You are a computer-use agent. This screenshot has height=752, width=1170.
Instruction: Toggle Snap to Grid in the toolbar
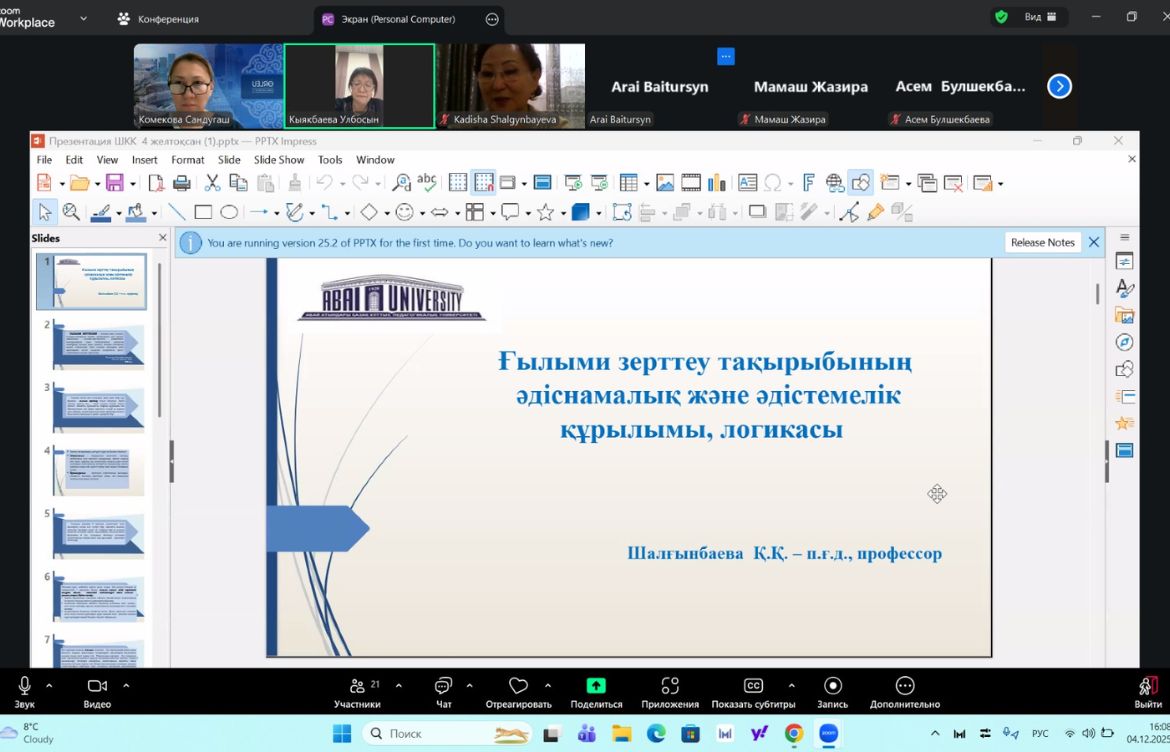484,183
